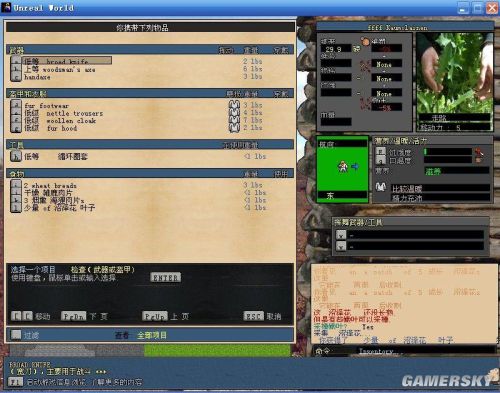The width and height of the screenshot is (500, 393).
Task: Minimize the Unreal World window
Action: tap(462, 8)
